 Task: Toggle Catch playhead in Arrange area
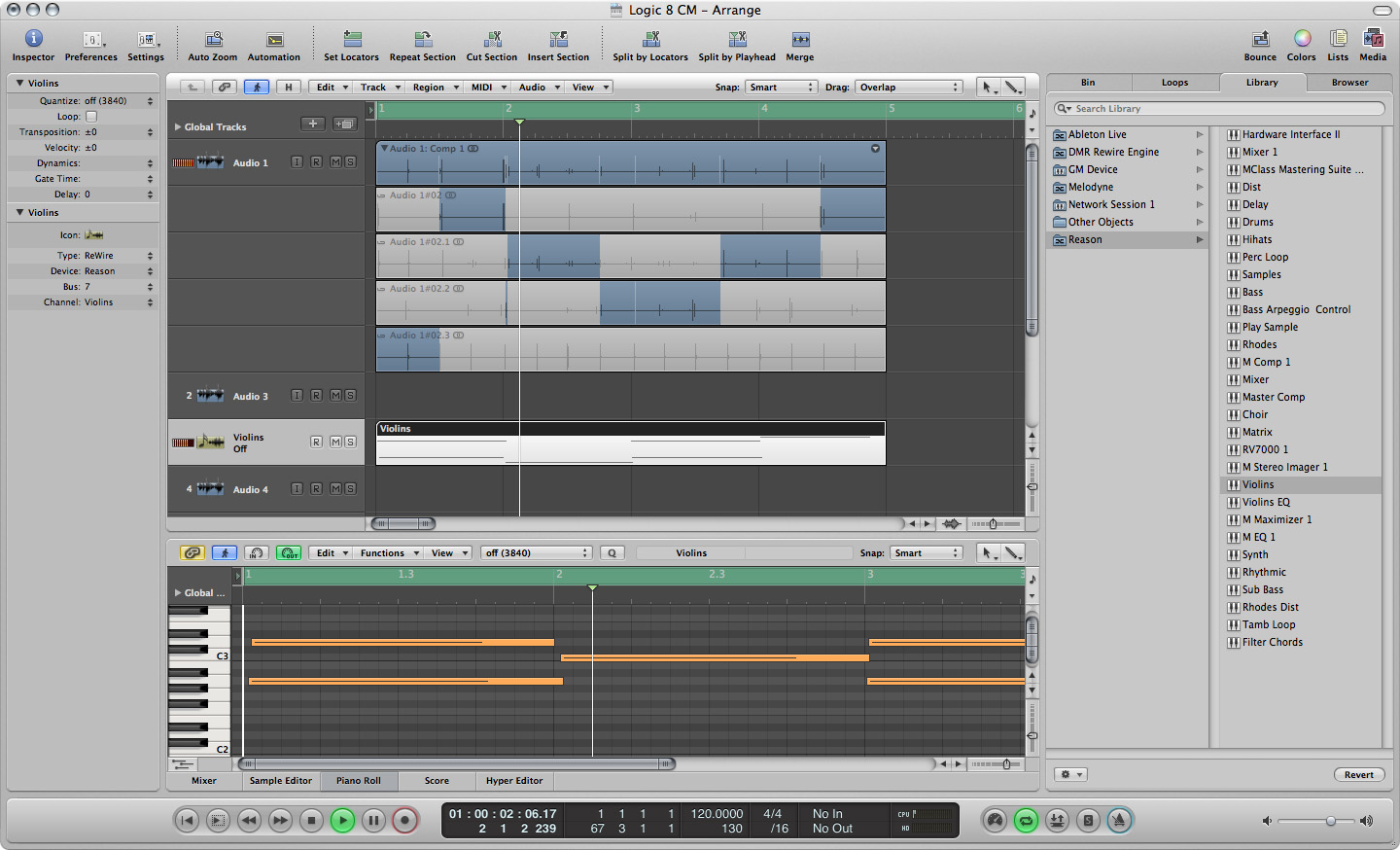(257, 87)
